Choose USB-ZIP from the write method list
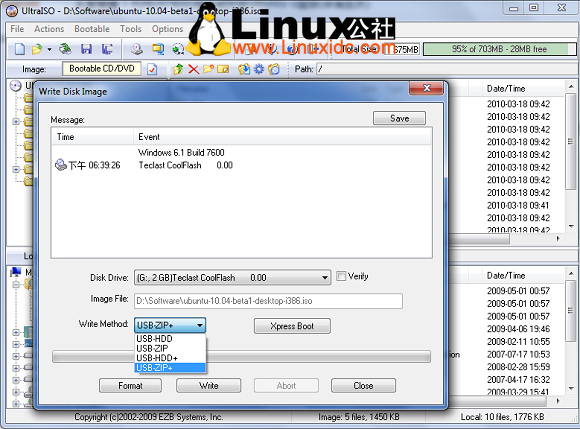Image resolution: width=580 pixels, height=429 pixels. point(170,348)
